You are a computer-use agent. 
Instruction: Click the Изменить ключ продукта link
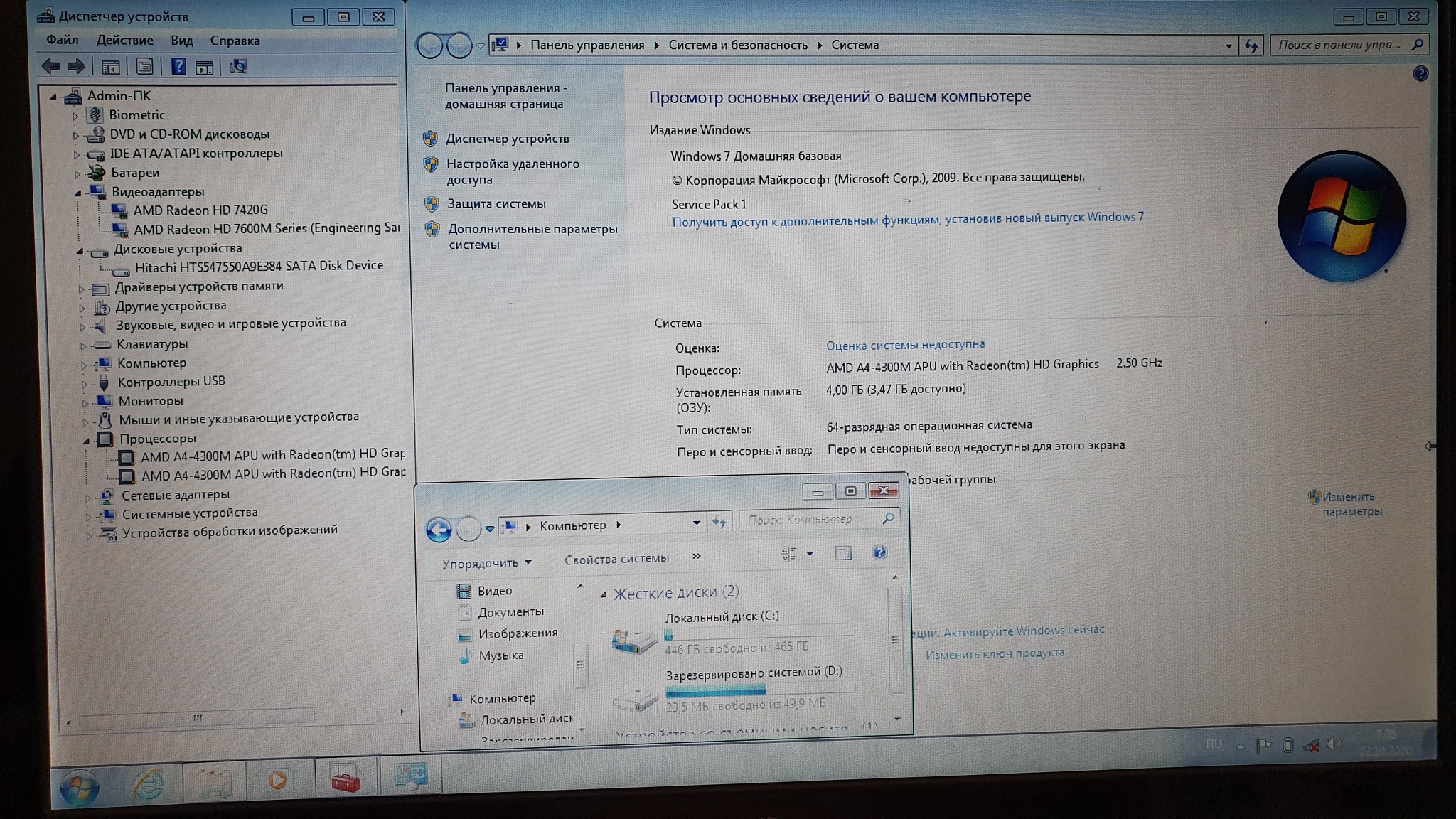point(994,653)
